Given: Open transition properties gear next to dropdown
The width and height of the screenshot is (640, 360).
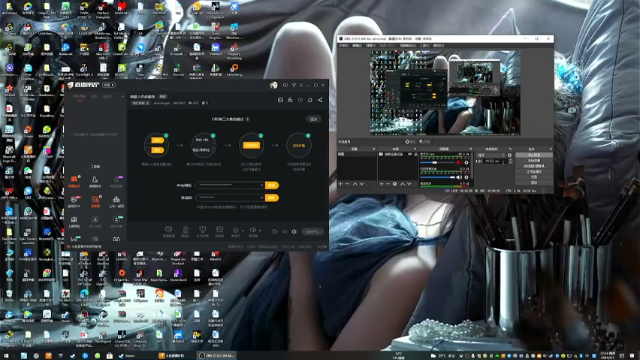Looking at the screenshot, I should pyautogui.click(x=509, y=156).
